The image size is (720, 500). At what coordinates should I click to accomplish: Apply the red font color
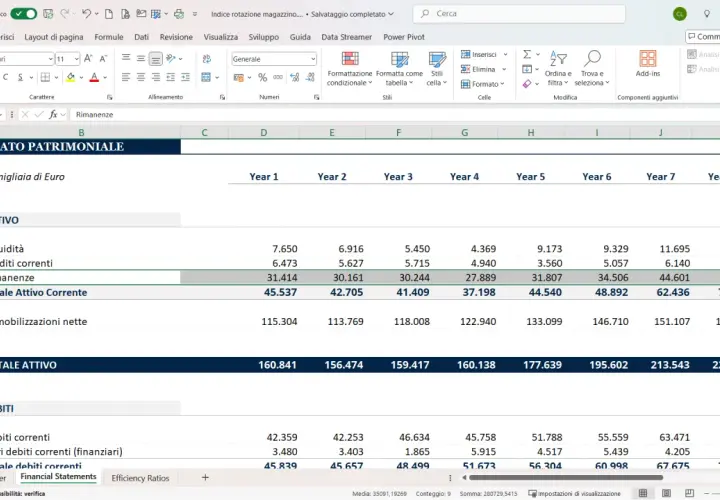(94, 77)
